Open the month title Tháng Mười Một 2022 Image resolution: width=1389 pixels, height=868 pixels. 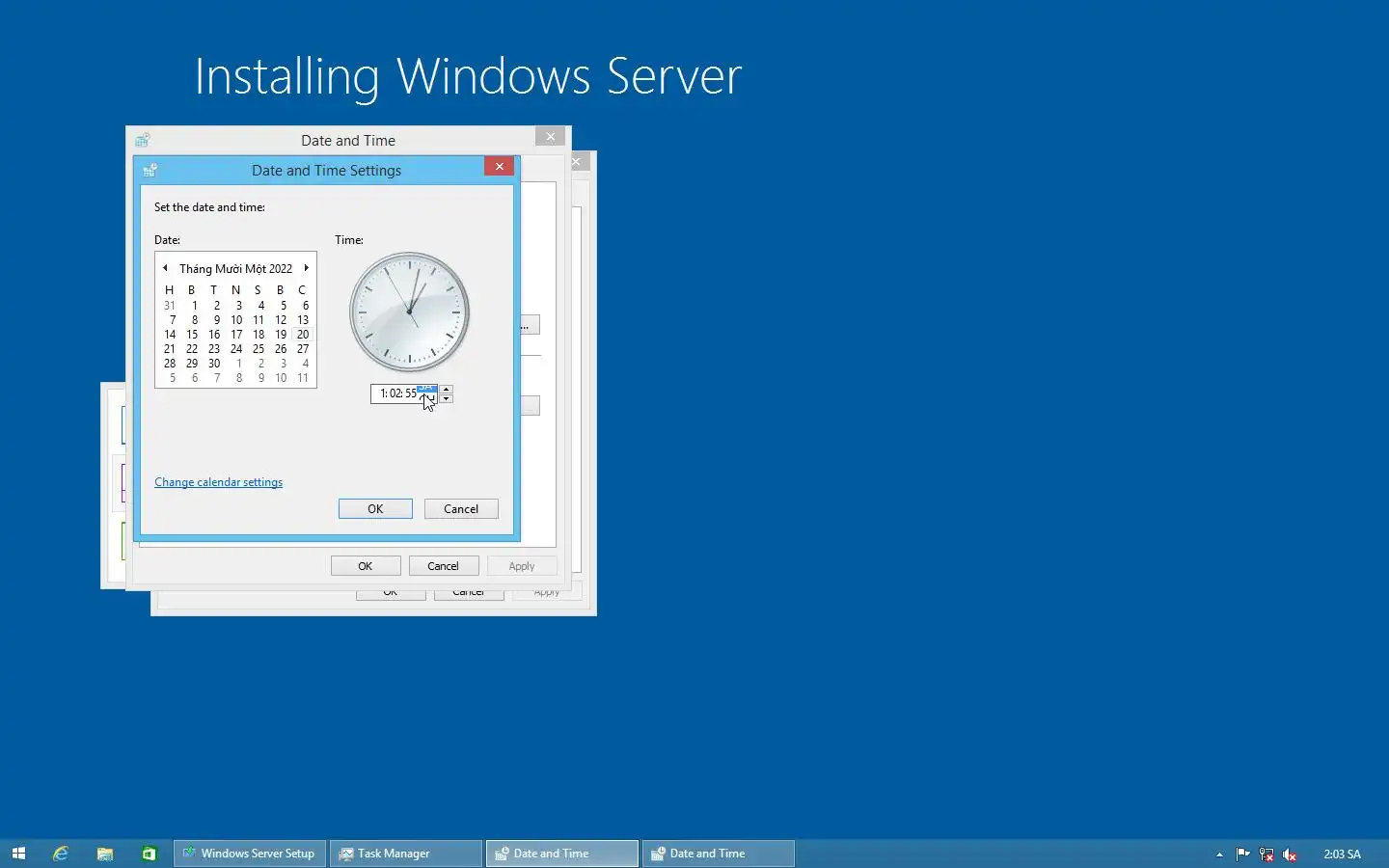click(x=235, y=269)
